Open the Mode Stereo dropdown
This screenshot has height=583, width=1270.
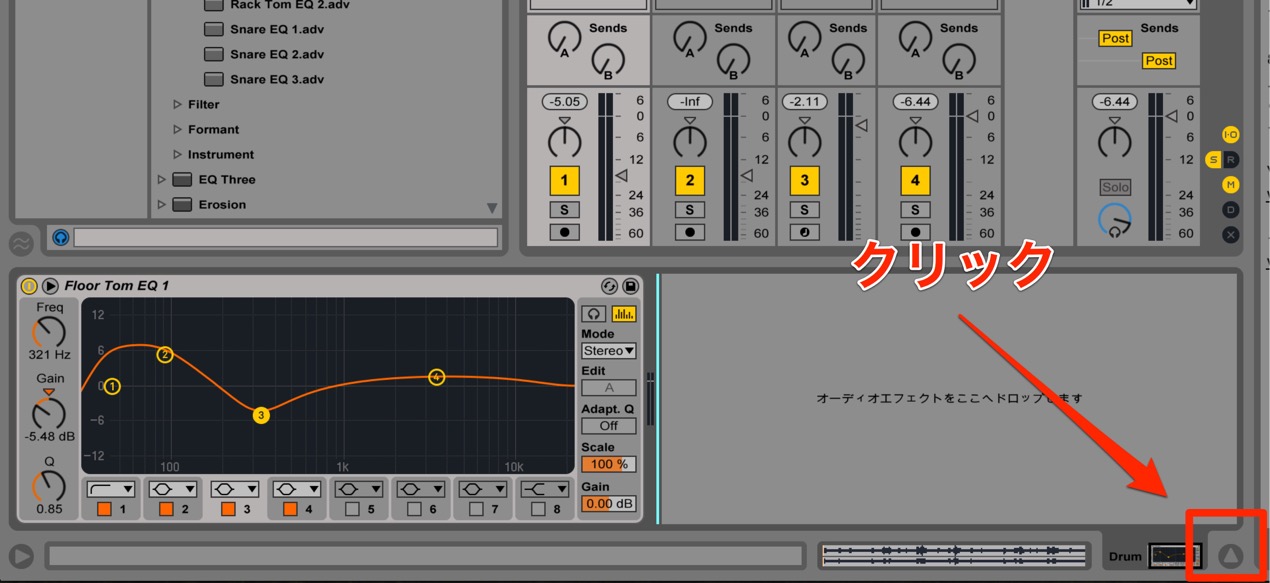(609, 351)
